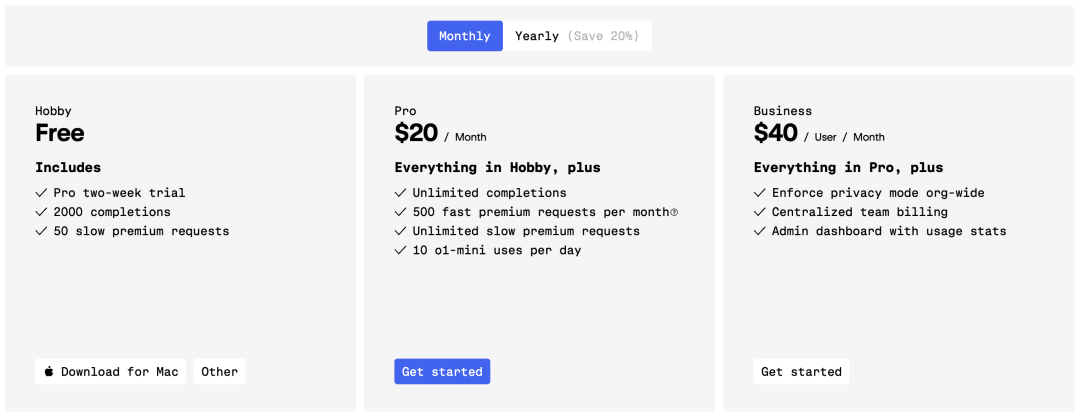Open Other download options
Screen dimensions: 1080x416
click(x=219, y=372)
